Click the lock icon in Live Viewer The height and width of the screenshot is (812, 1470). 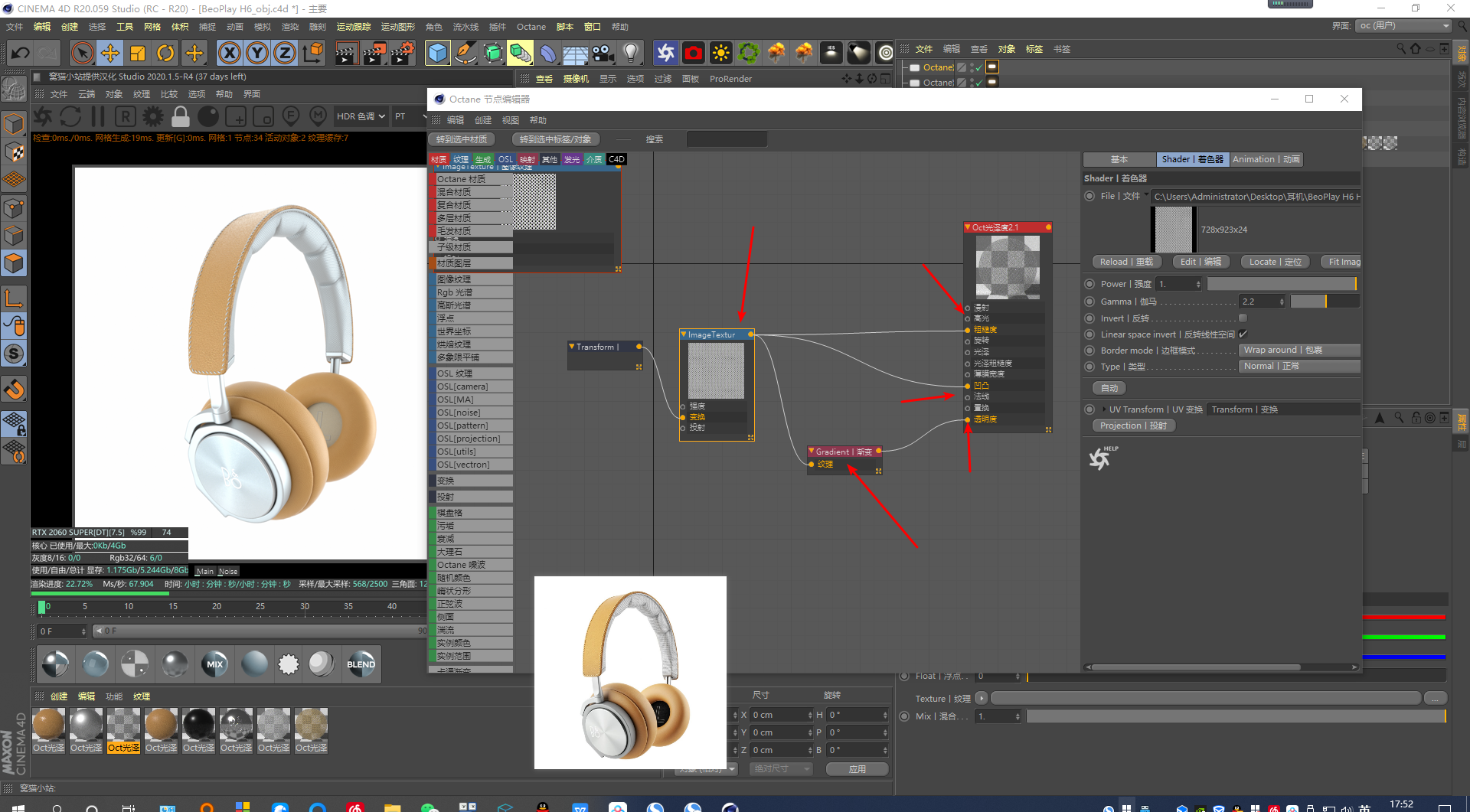tap(181, 116)
